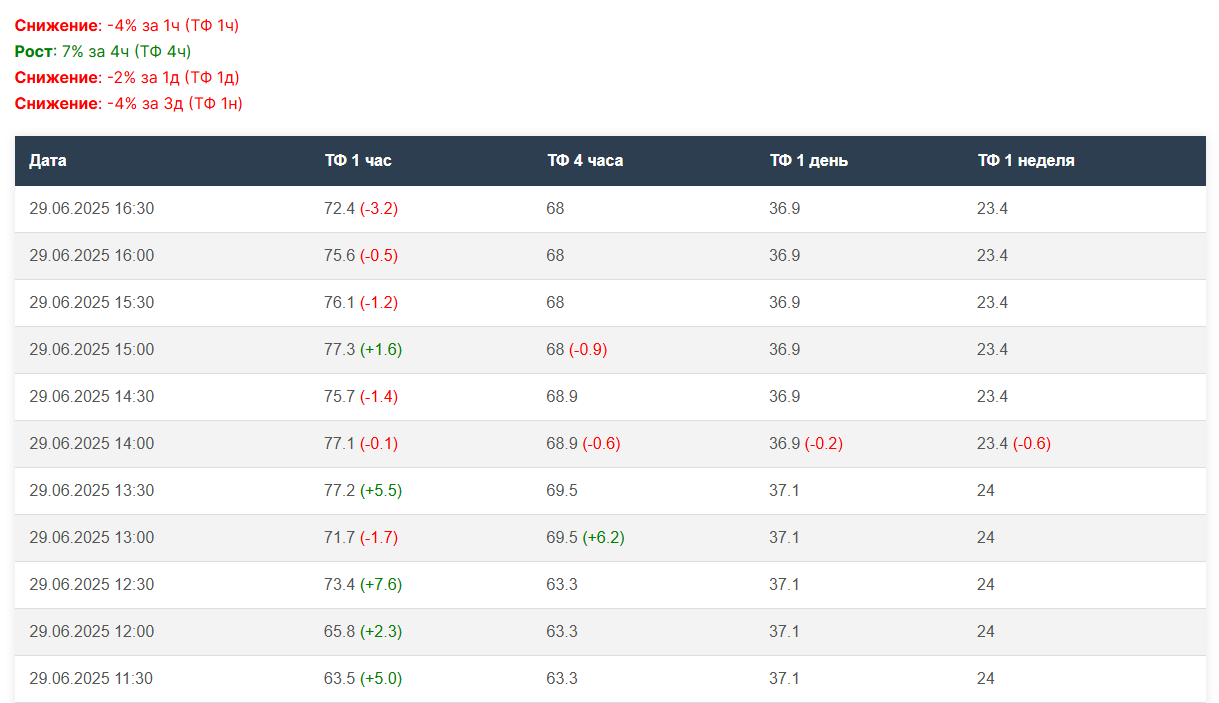Click the 1-day value '36.9' in the 16:00 row
Image resolution: width=1219 pixels, height=703 pixels.
point(784,255)
